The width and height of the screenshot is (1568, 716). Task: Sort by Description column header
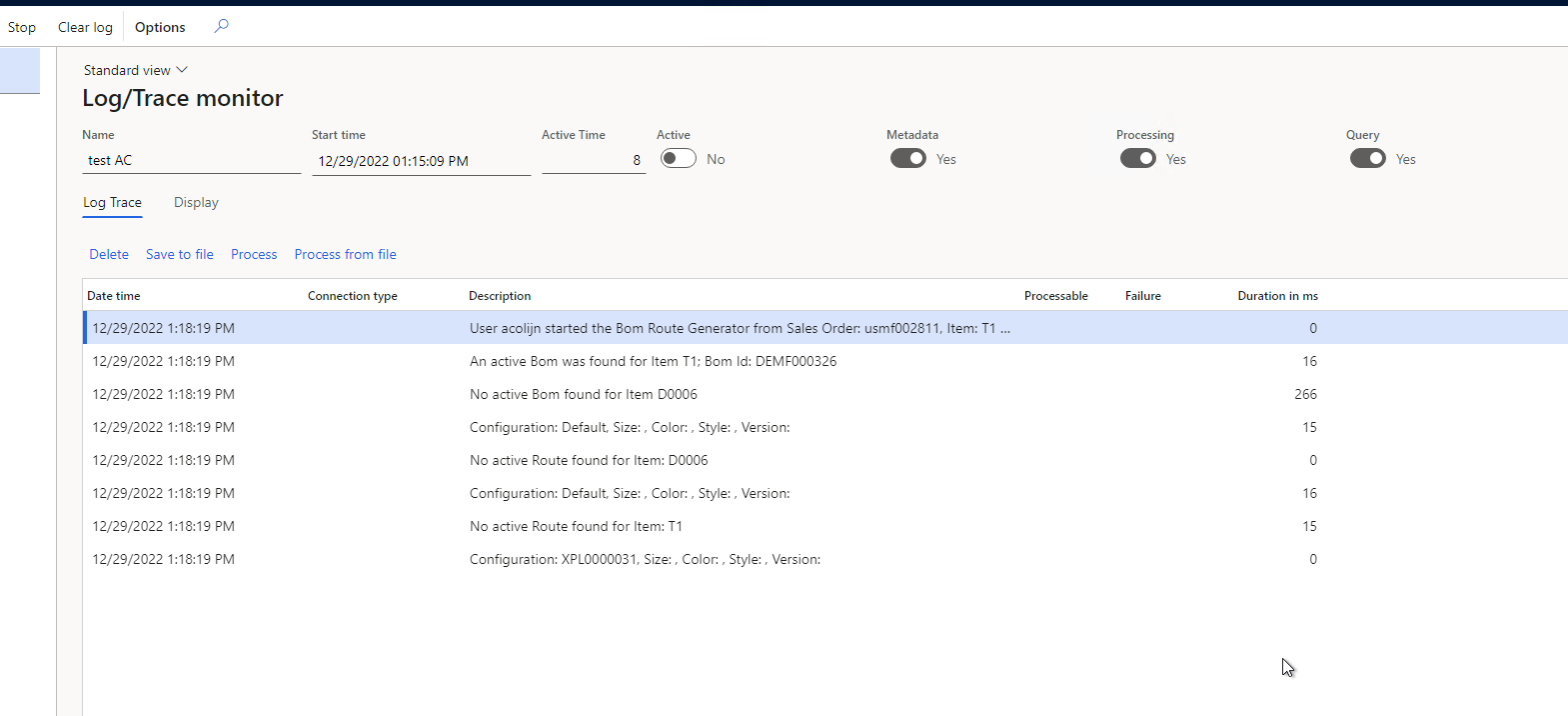point(500,296)
